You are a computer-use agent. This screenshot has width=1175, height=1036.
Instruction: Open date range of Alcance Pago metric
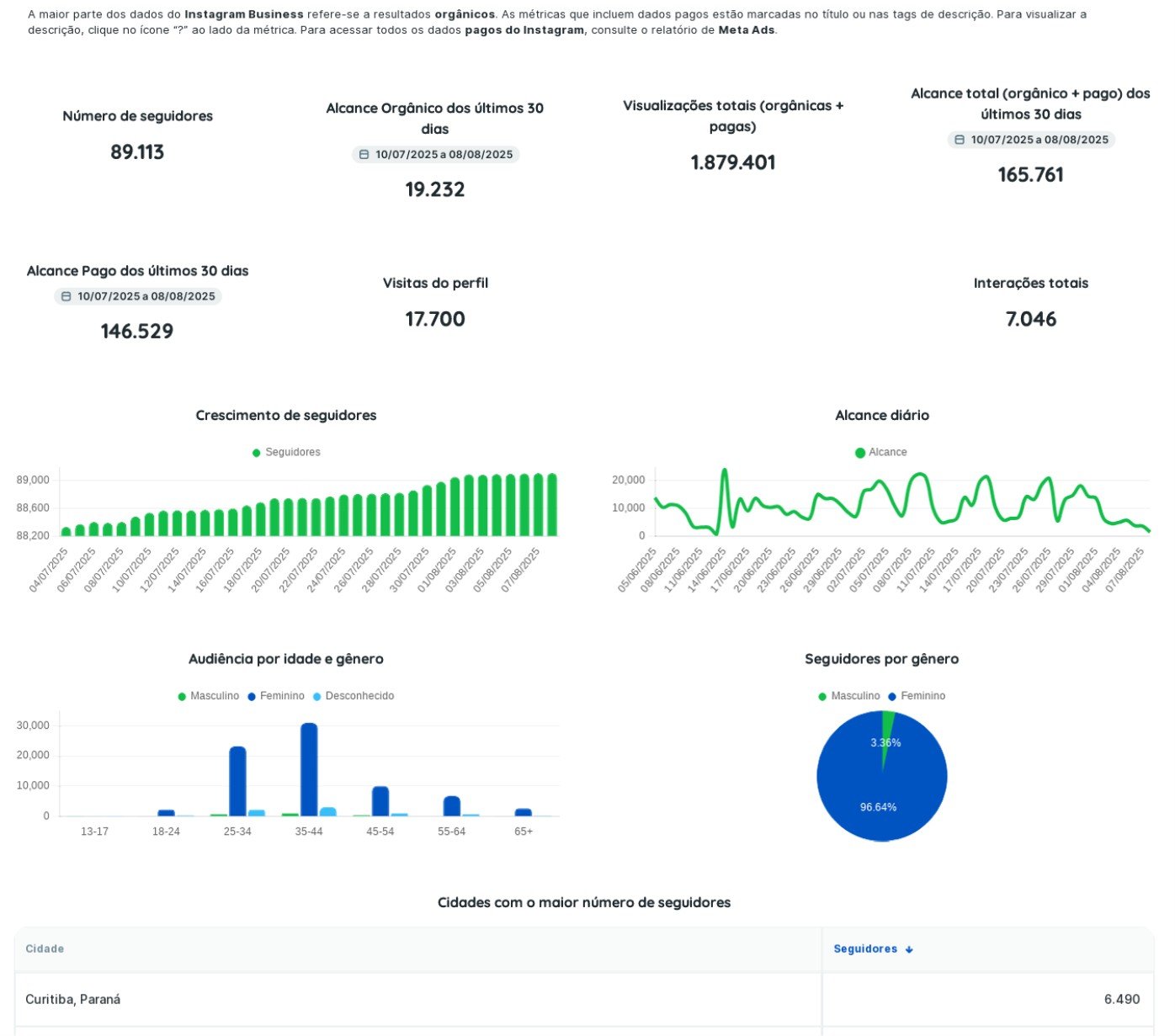[x=137, y=296]
